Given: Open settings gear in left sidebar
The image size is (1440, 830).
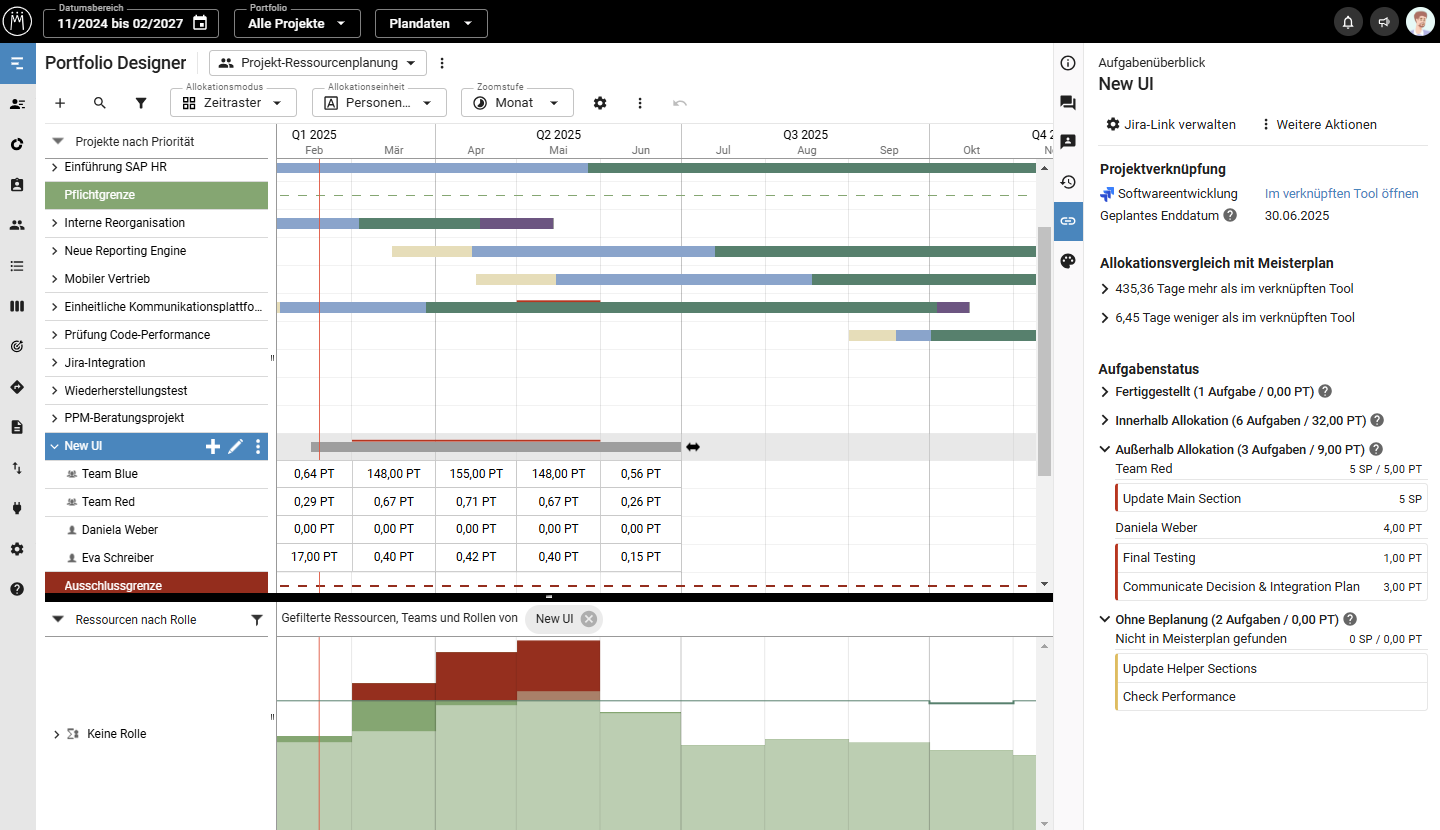Looking at the screenshot, I should [x=17, y=549].
